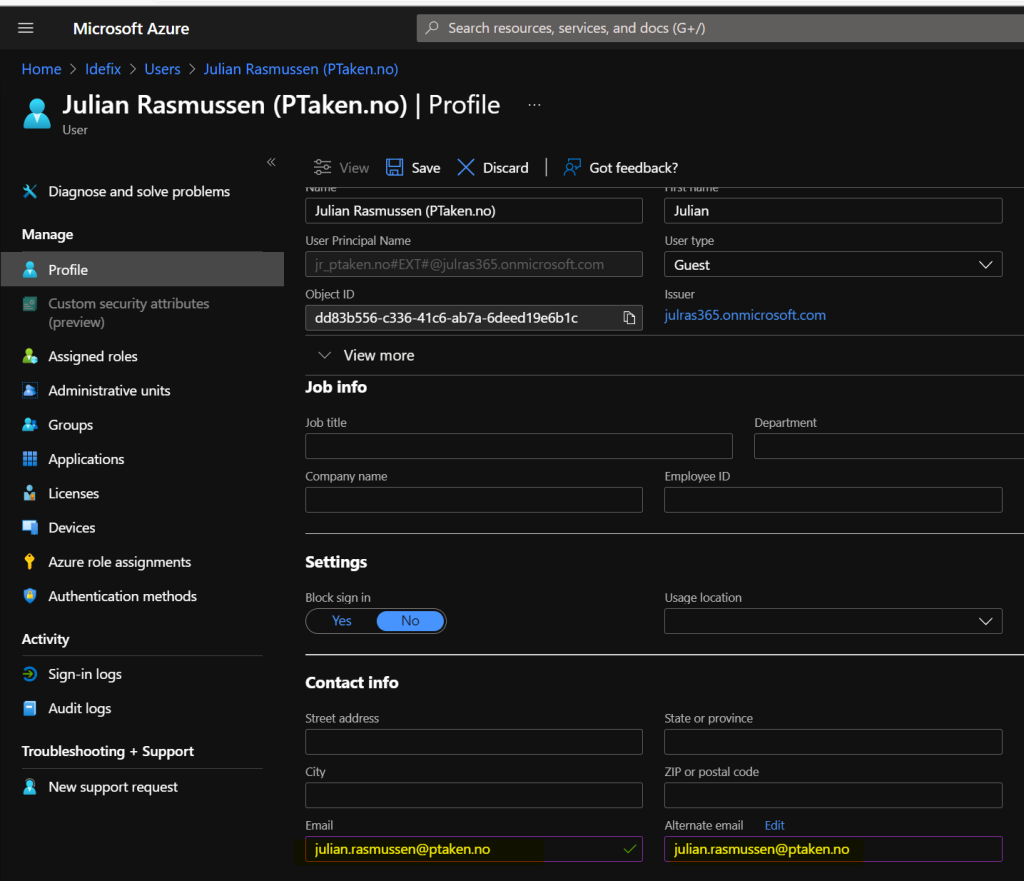Click the ZIP or postal code field
The height and width of the screenshot is (881, 1024).
(x=833, y=795)
